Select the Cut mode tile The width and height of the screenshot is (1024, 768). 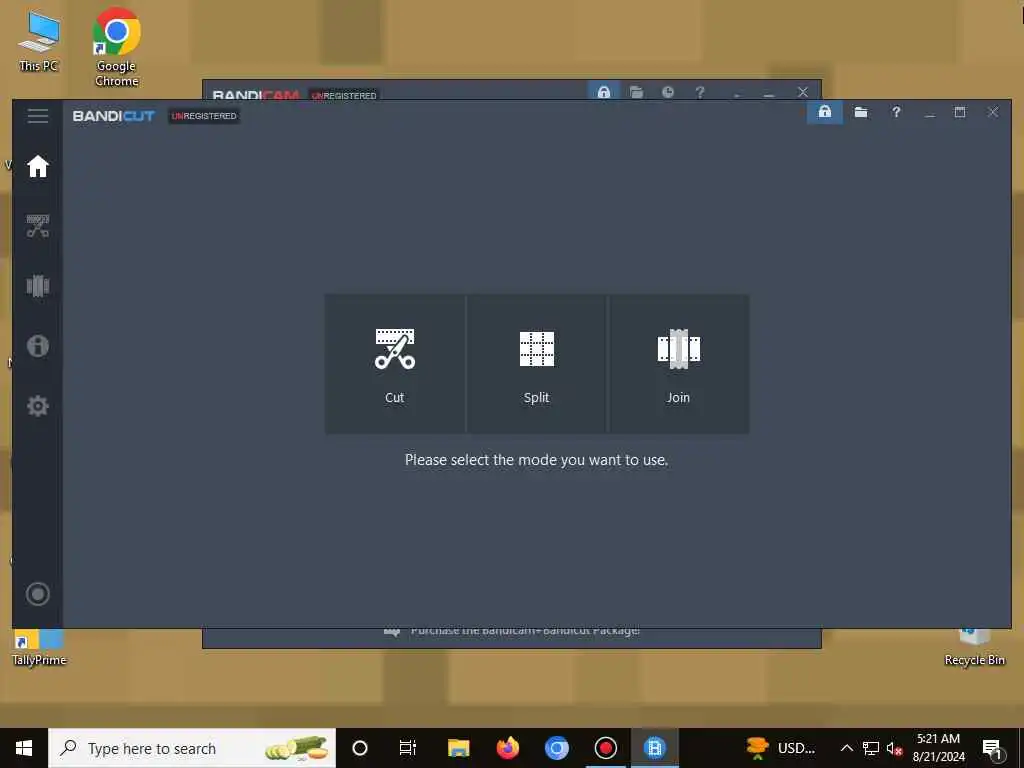pyautogui.click(x=395, y=364)
